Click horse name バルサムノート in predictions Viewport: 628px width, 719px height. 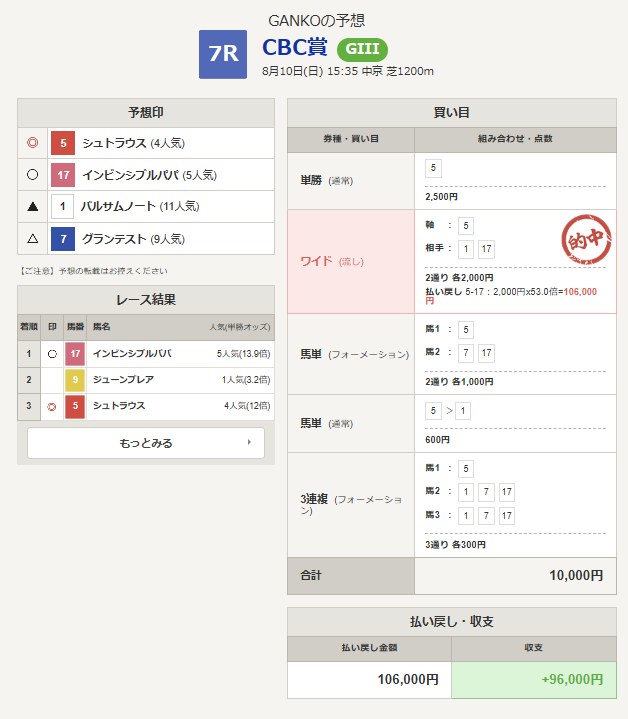pyautogui.click(x=119, y=206)
